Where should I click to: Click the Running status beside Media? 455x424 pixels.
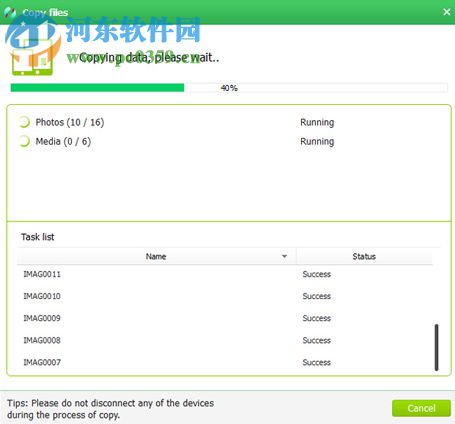317,141
